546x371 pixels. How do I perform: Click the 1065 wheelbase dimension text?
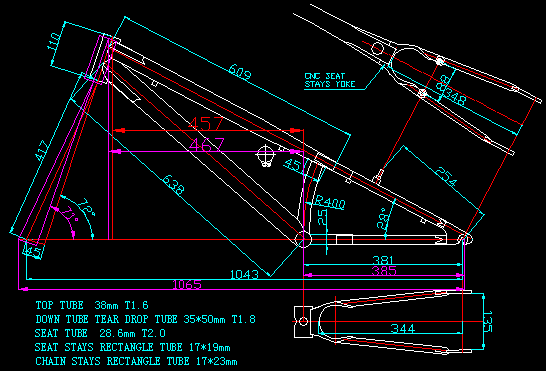tap(187, 285)
